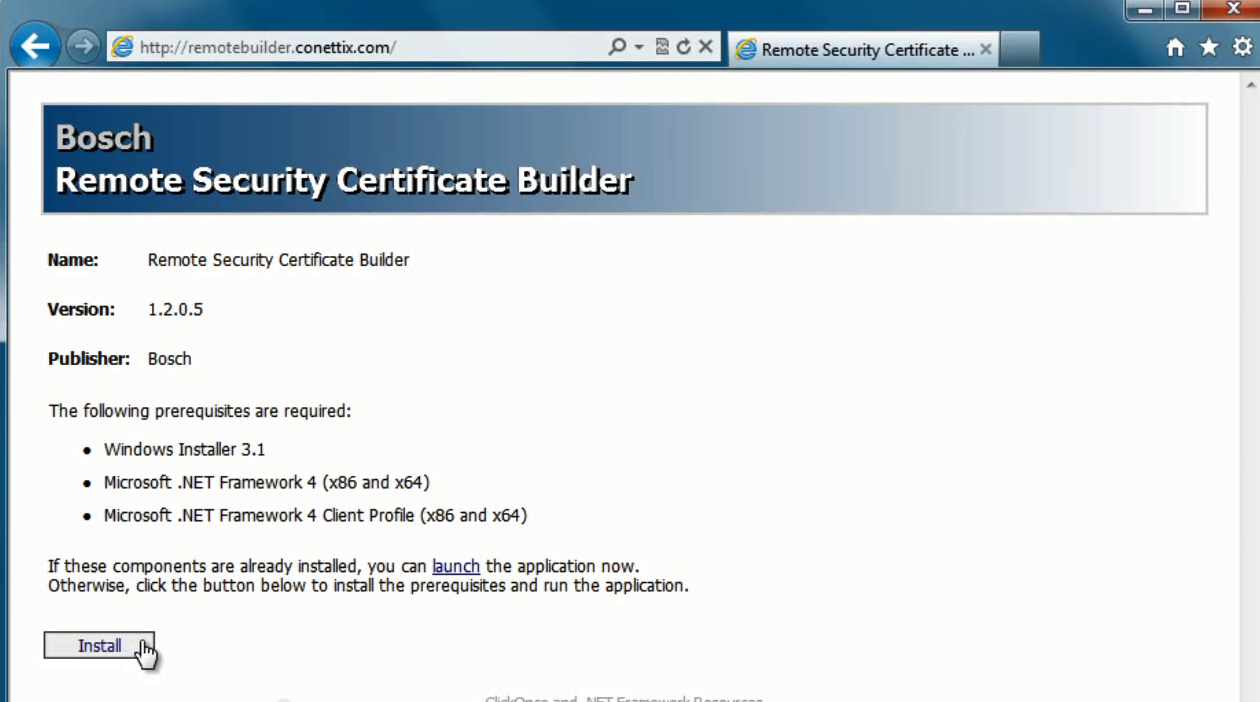Open the Favorites star icon
The image size is (1260, 702).
pos(1209,47)
